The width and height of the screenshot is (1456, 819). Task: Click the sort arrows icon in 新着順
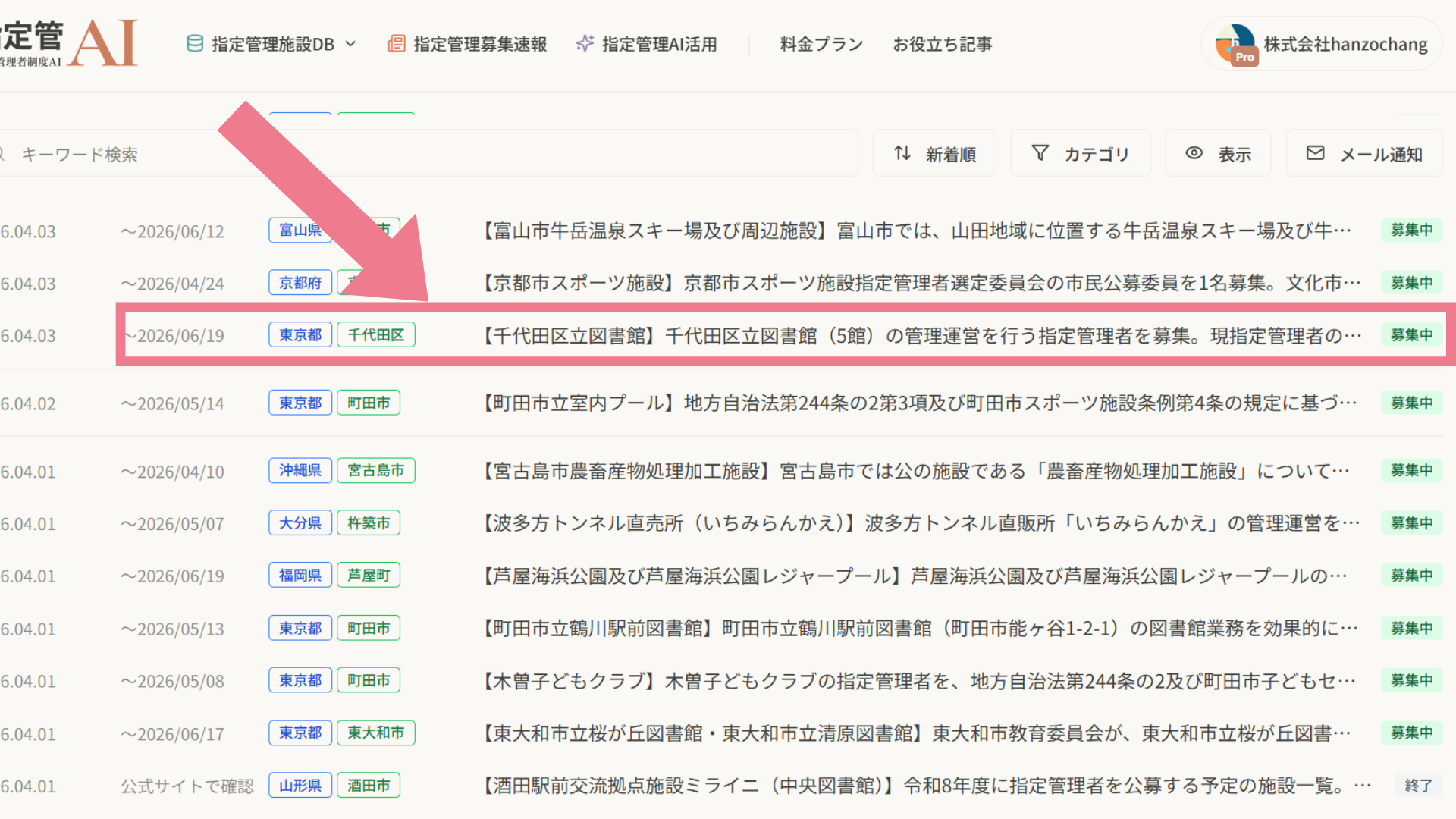click(902, 153)
